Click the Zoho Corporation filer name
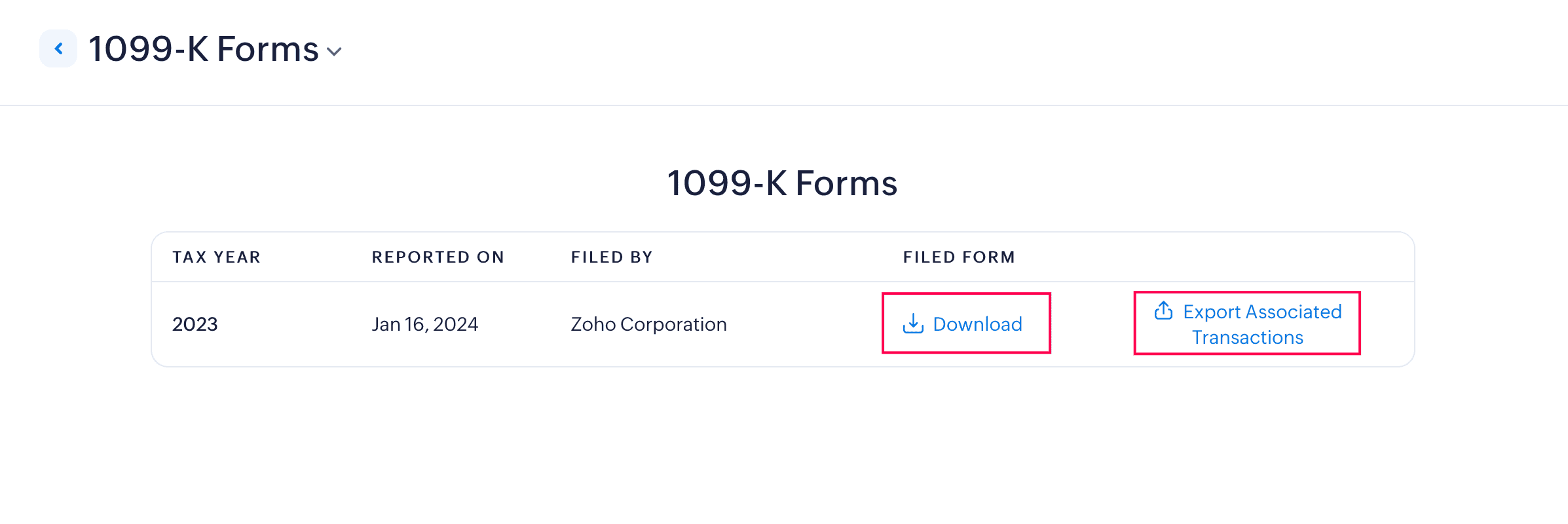 [x=648, y=324]
